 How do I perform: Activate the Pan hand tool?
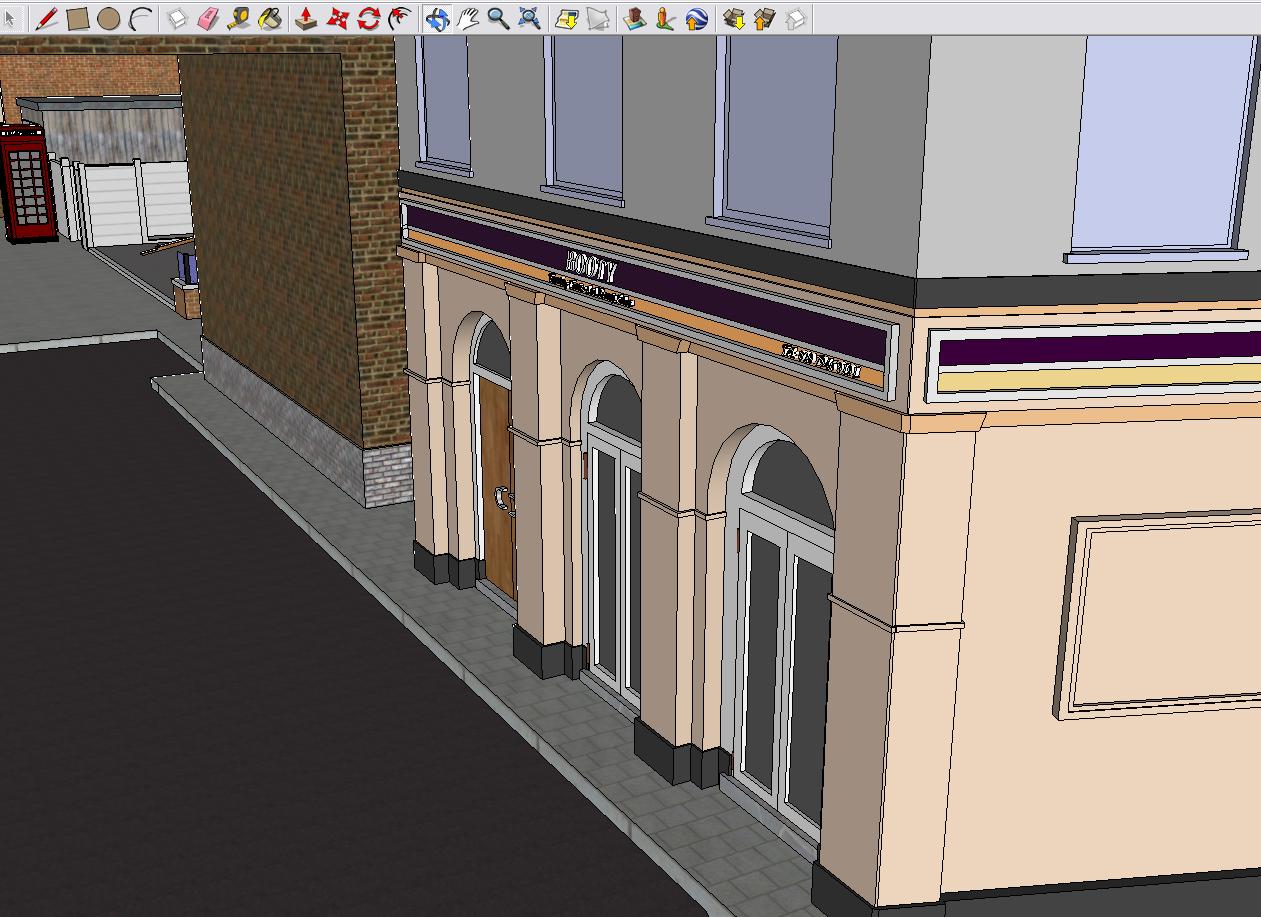click(467, 18)
